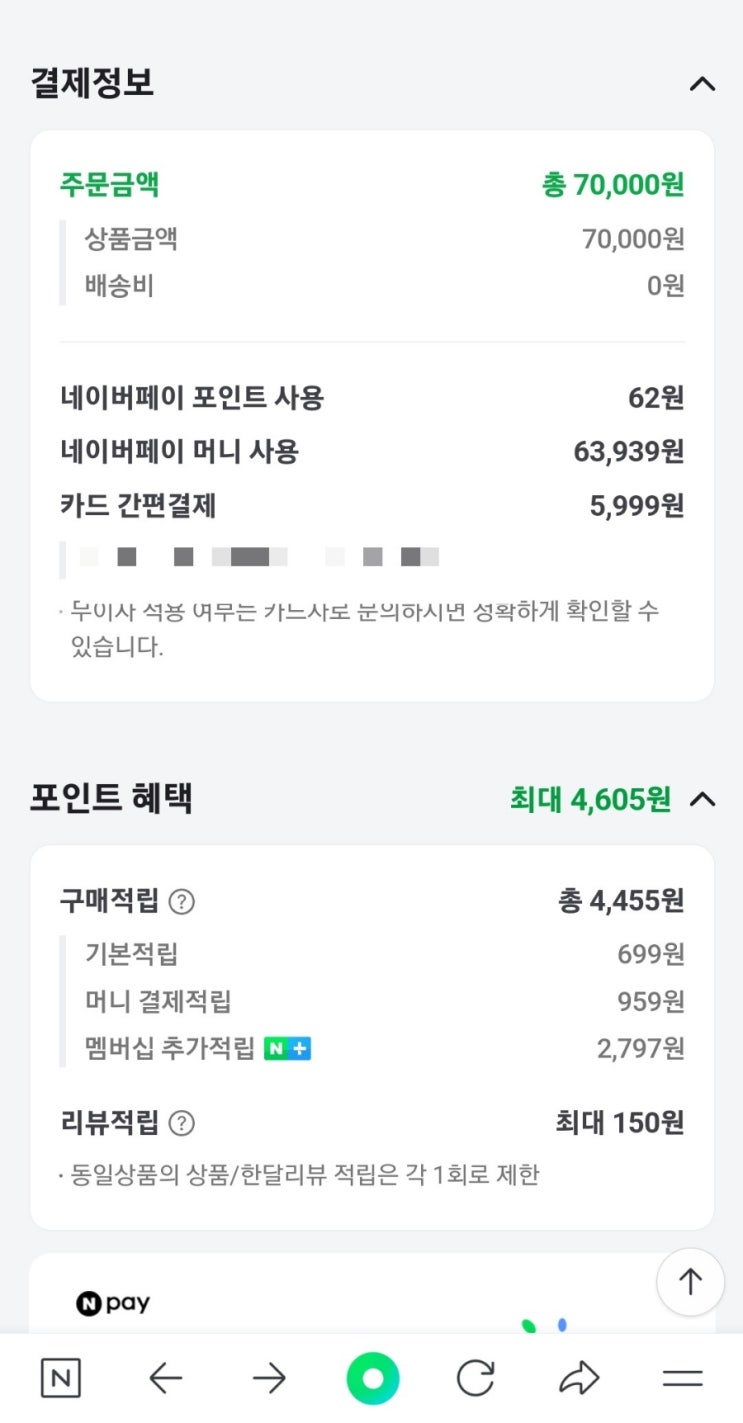Reload the page with refresh icon
Image resolution: width=743 pixels, height=1423 pixels.
(476, 1379)
